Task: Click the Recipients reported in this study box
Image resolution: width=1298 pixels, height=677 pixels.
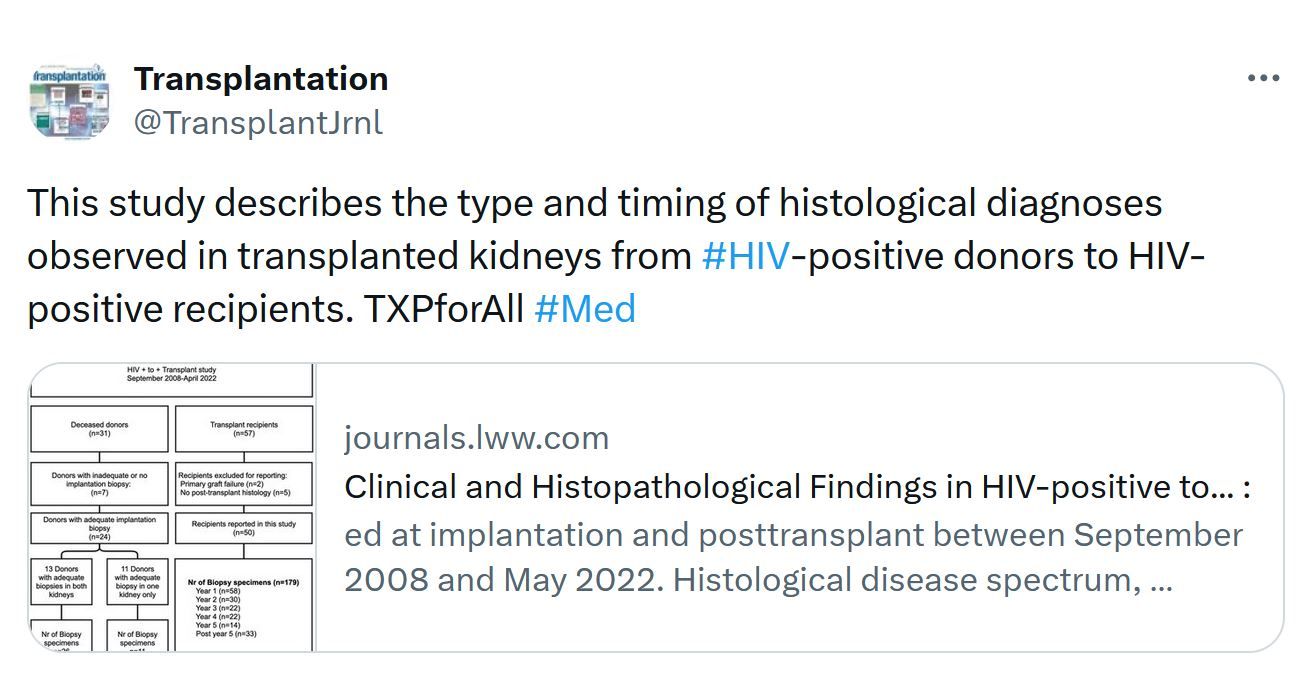Action: [244, 528]
